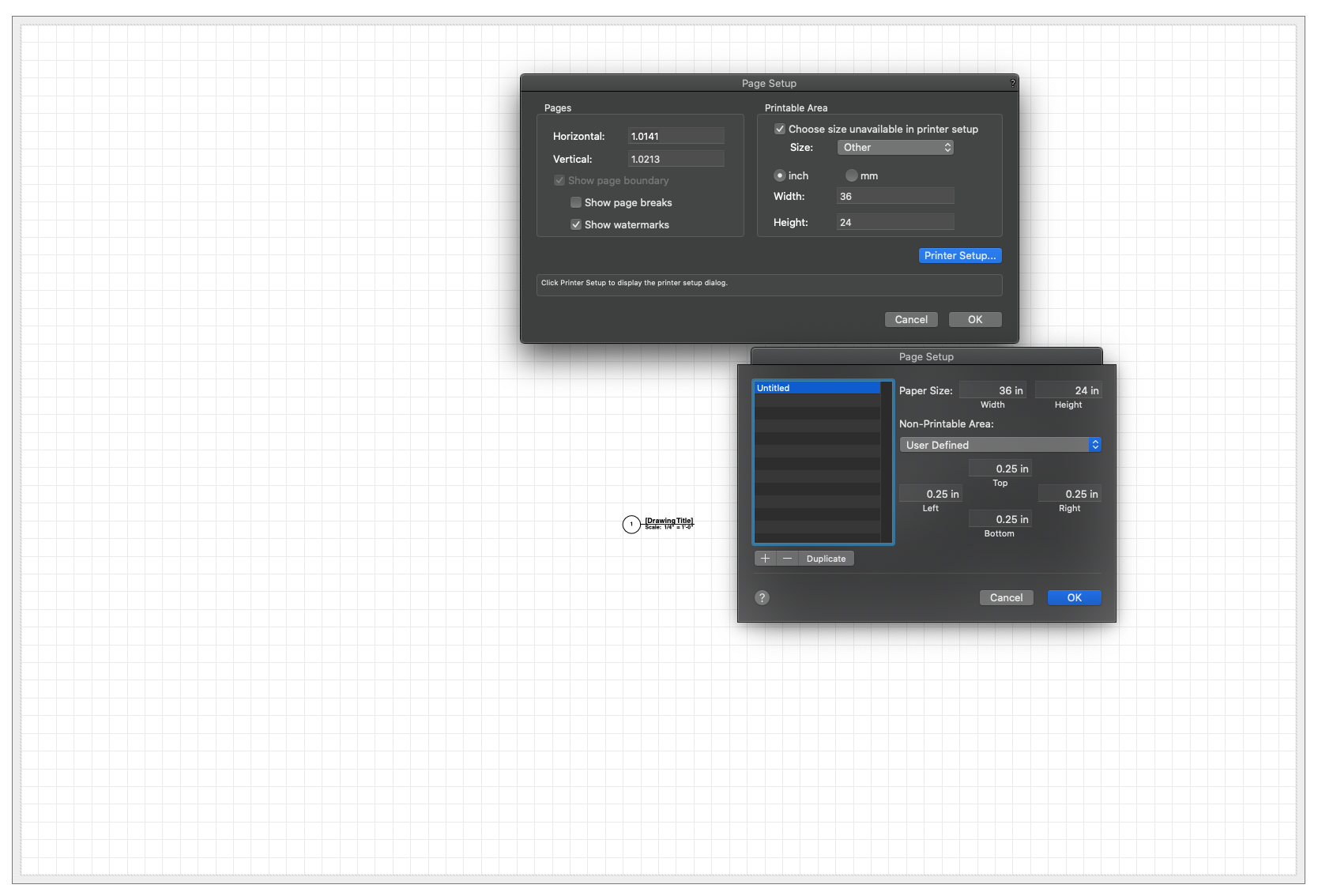Select the inch radio button
1318x896 pixels.
pos(780,175)
